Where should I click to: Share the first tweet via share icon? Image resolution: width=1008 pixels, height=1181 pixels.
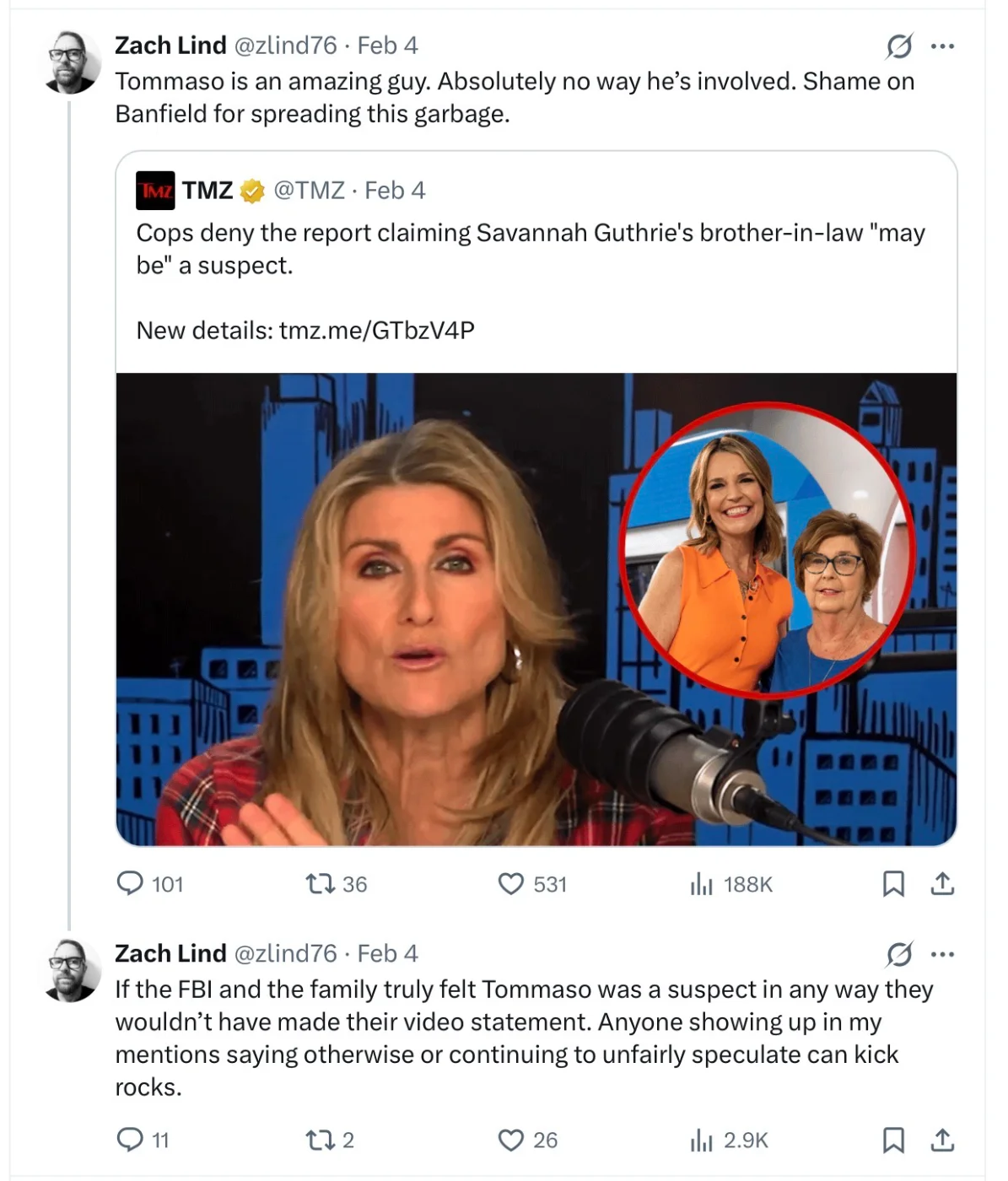coord(942,883)
